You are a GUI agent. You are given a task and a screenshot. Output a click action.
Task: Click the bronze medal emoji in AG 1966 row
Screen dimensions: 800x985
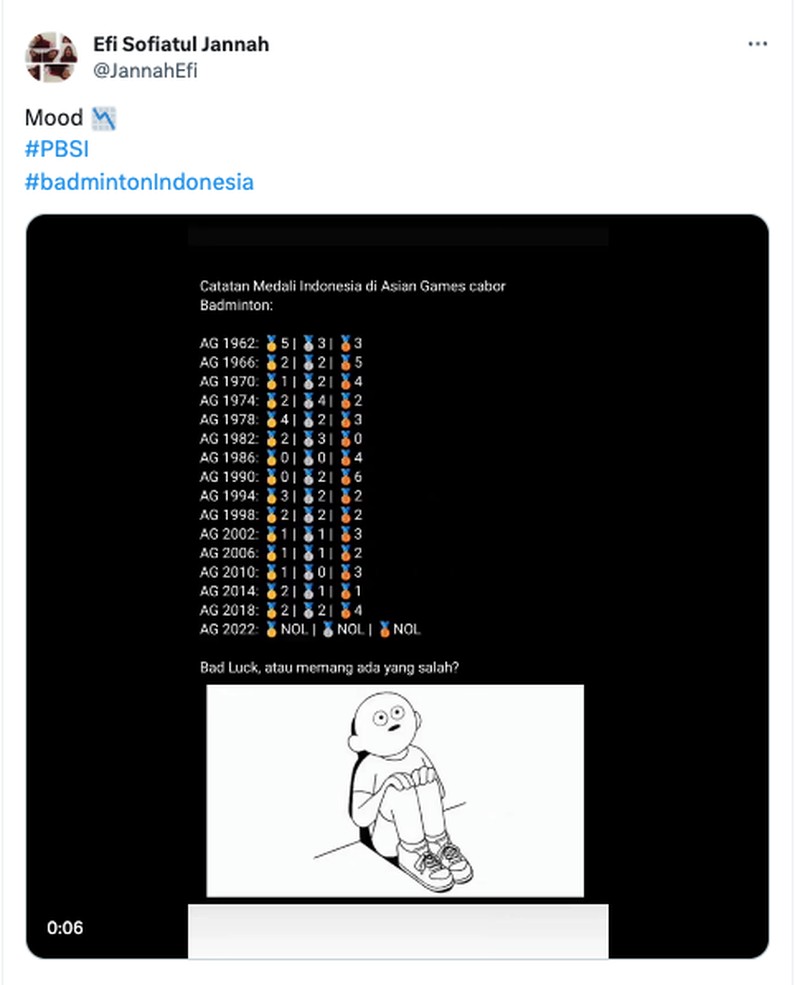tap(345, 363)
